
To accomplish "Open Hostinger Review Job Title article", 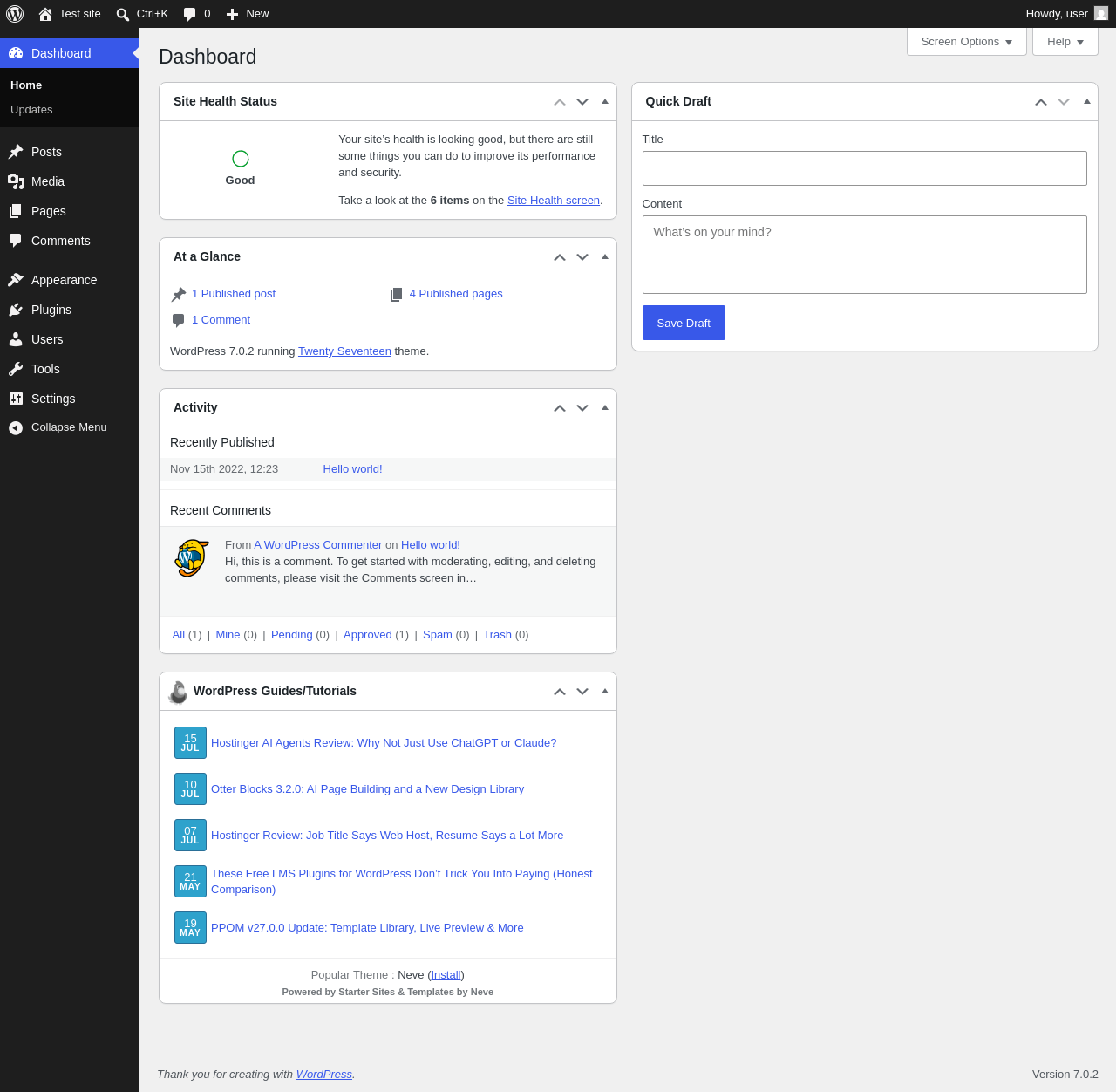I will click(x=387, y=836).
